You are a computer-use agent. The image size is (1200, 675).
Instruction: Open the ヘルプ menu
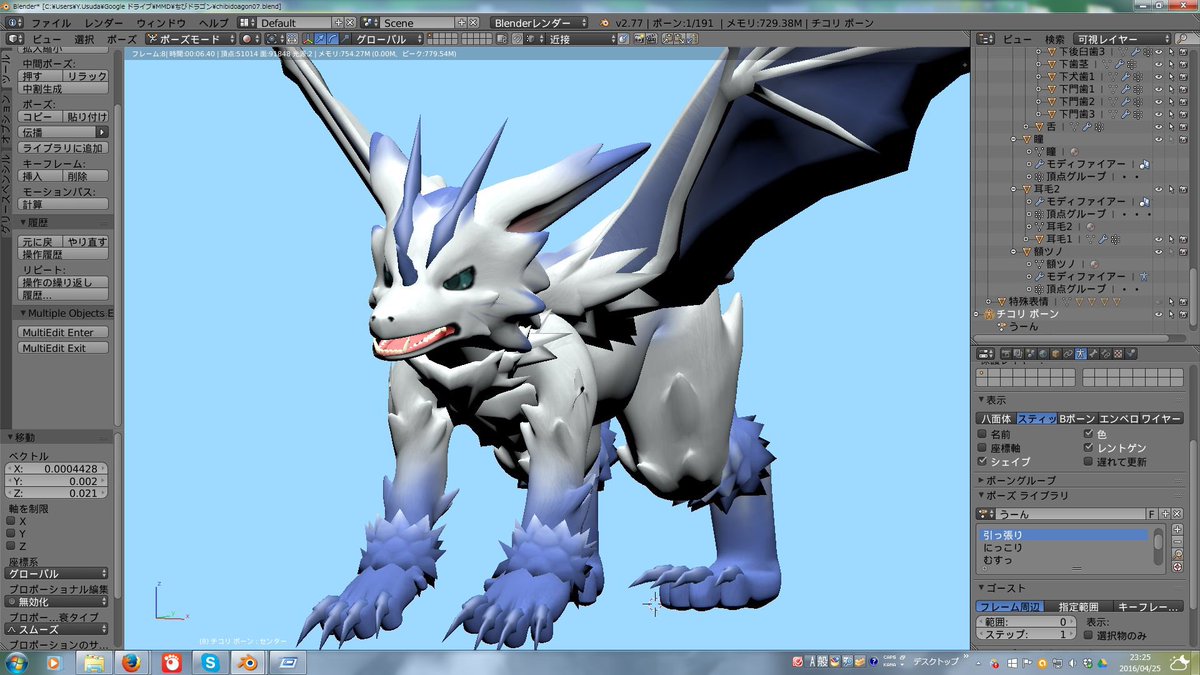point(213,22)
